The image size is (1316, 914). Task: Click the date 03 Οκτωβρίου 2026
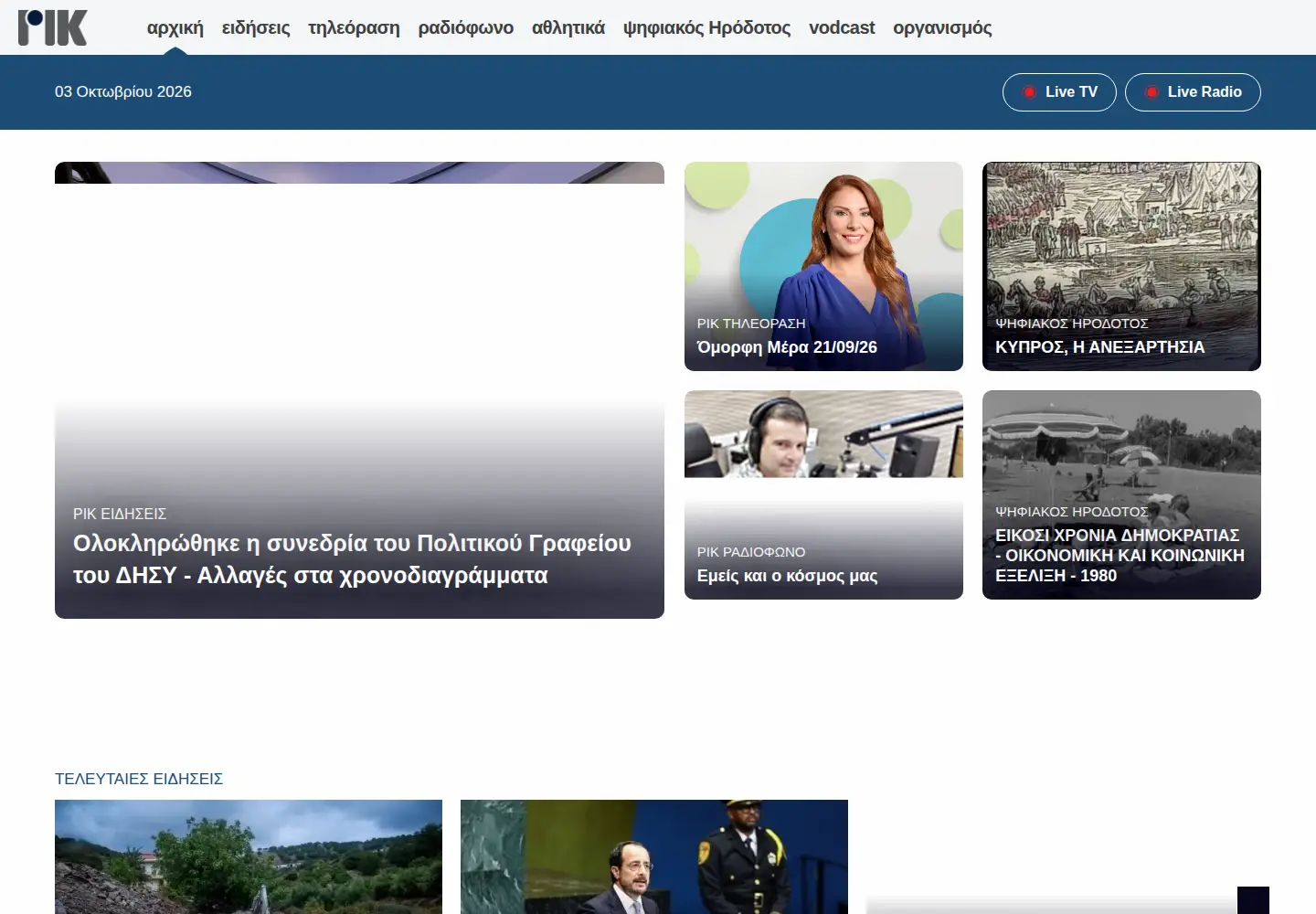pyautogui.click(x=123, y=91)
